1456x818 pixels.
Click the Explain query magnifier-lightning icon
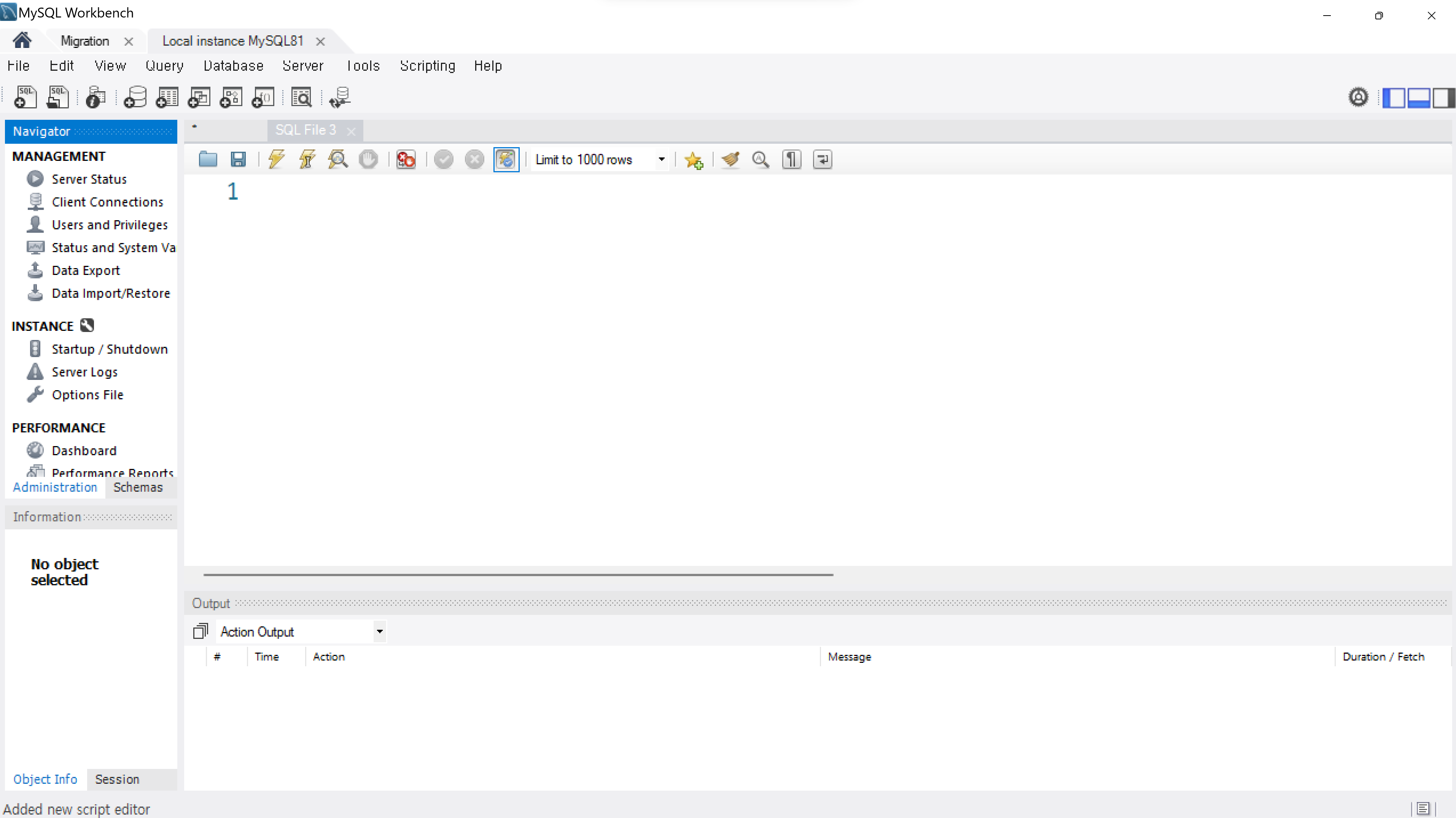coord(338,159)
